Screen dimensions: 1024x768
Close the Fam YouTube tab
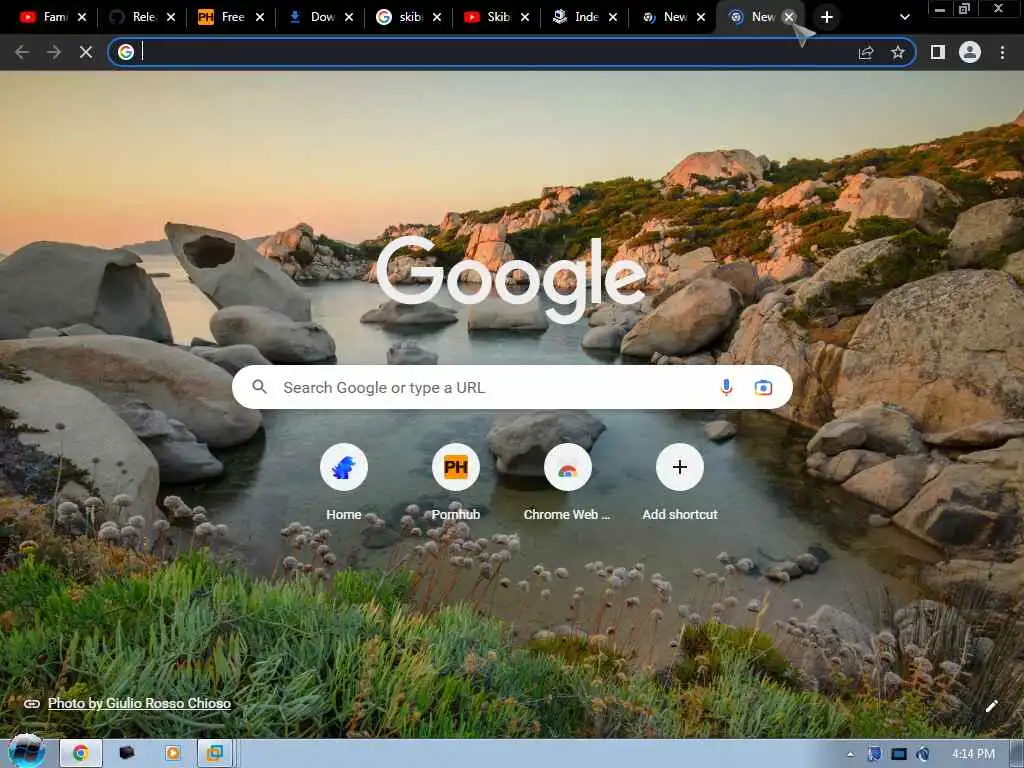pos(82,17)
